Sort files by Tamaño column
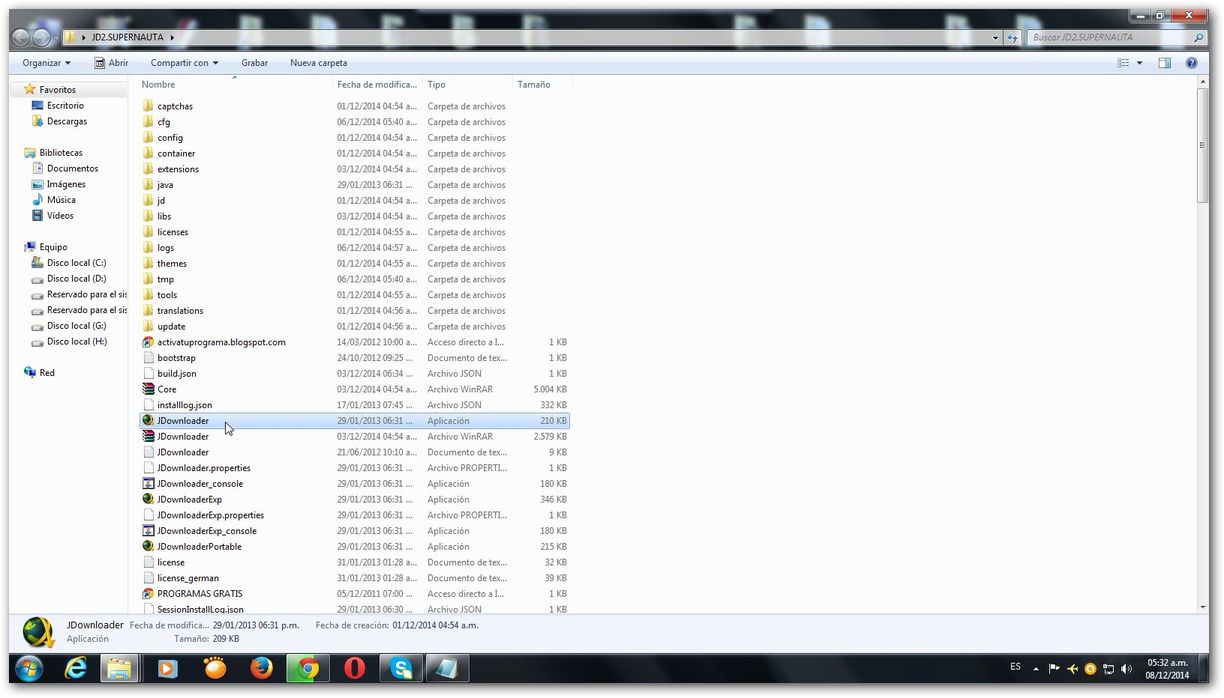1224x698 pixels. (542, 84)
